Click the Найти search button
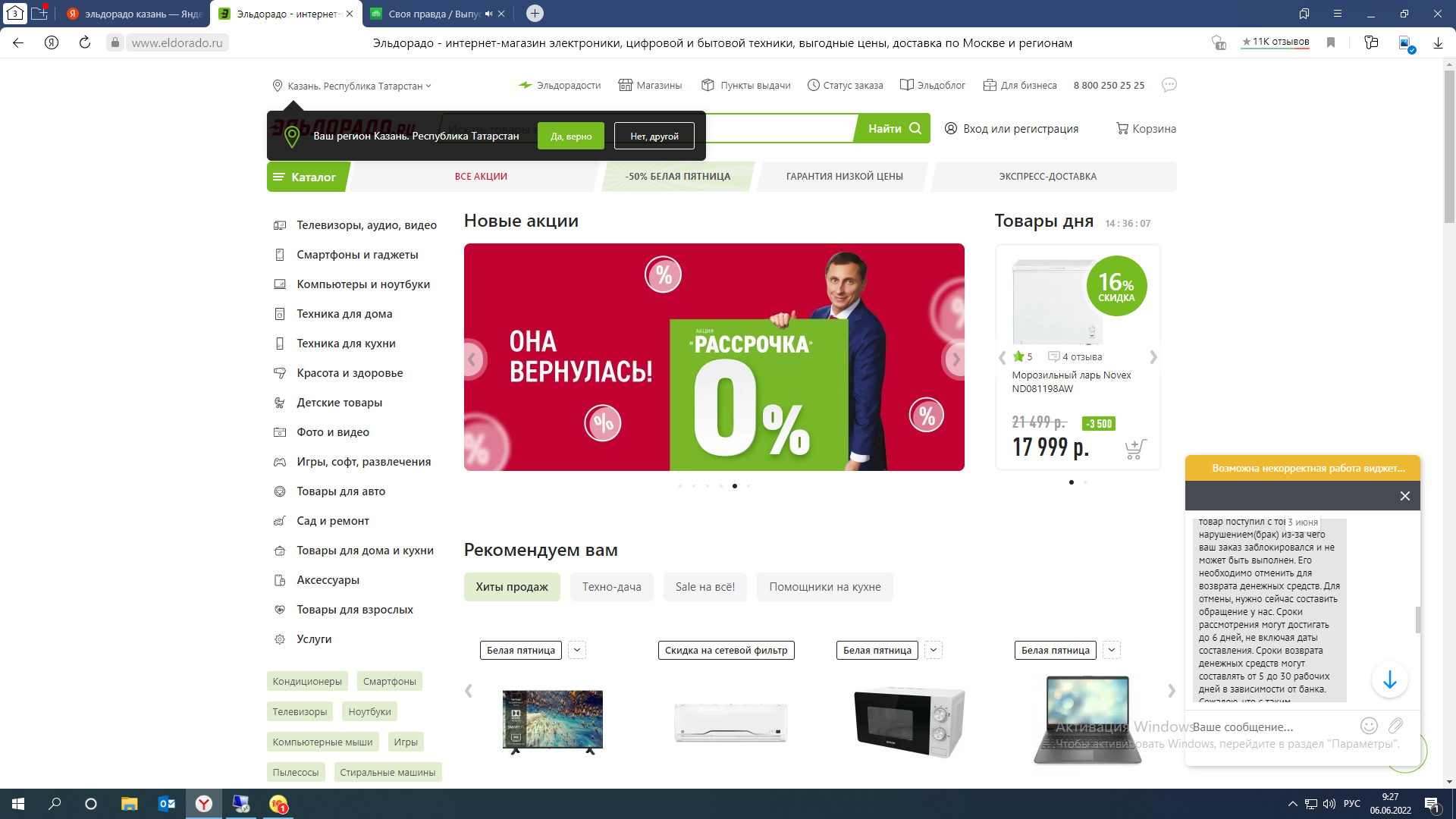This screenshot has width=1456, height=819. (893, 129)
